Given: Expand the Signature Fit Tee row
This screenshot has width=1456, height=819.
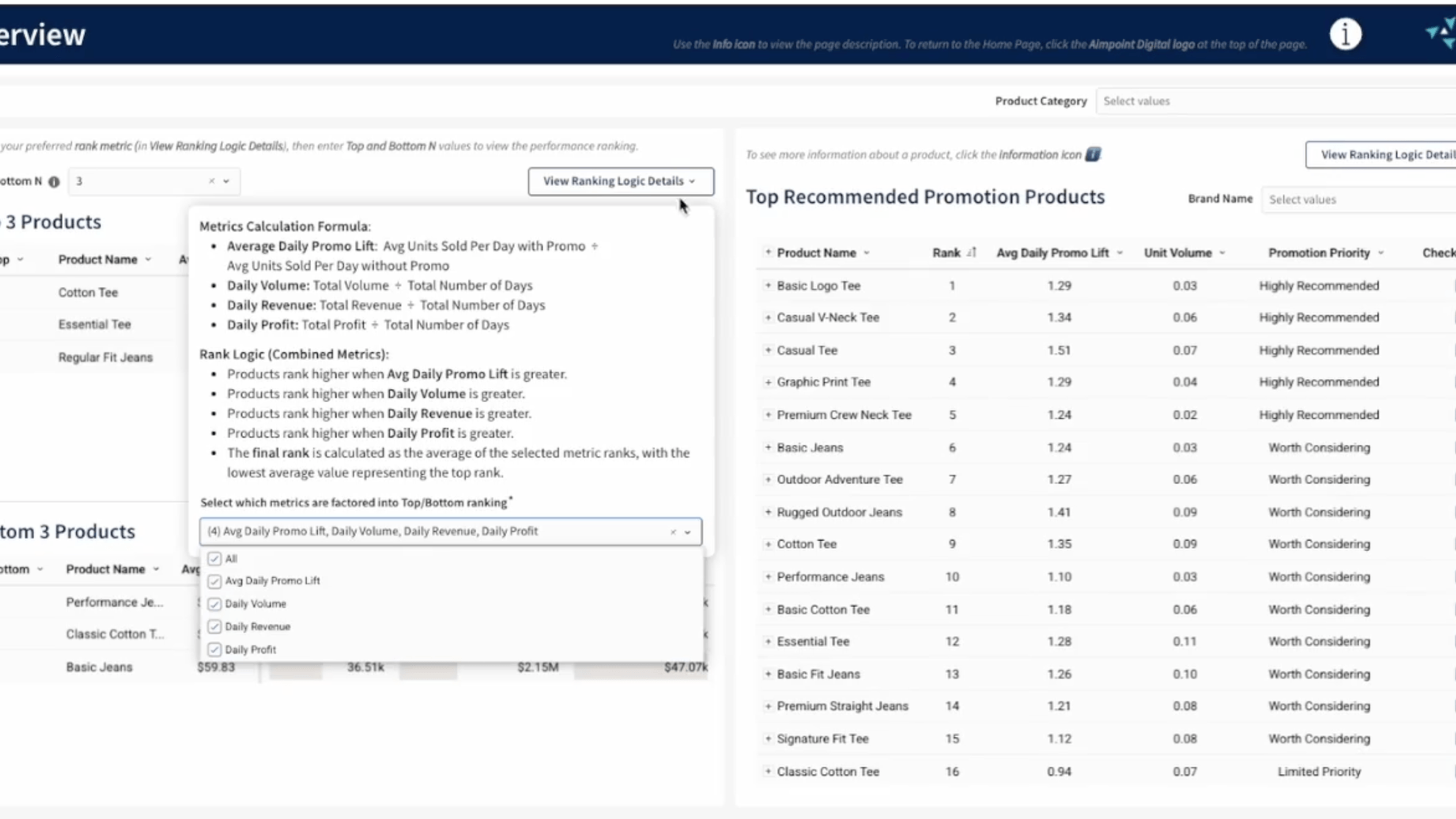Looking at the screenshot, I should coord(767,739).
